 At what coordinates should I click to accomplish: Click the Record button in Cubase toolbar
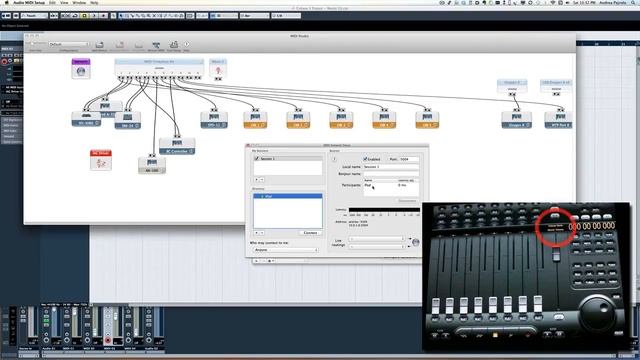(x=104, y=16)
